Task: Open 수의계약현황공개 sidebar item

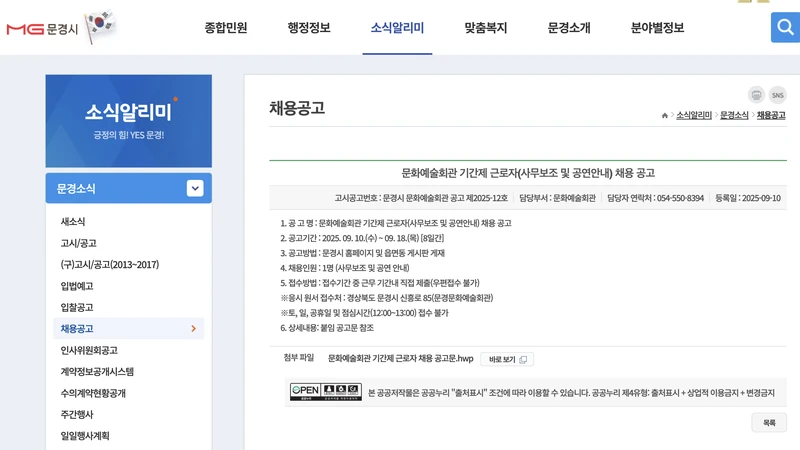Action: click(x=93, y=393)
